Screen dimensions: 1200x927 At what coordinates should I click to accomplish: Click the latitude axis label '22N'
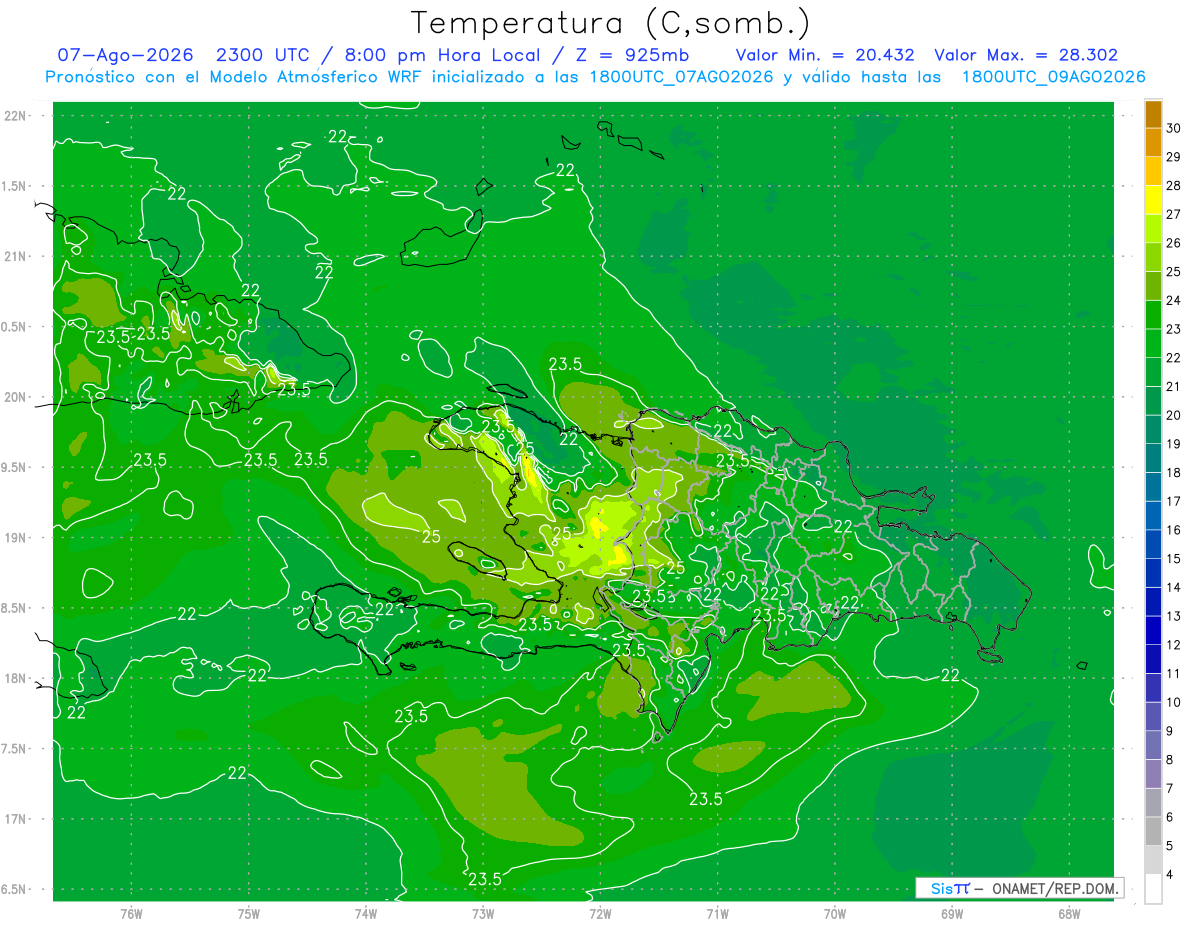[x=16, y=115]
